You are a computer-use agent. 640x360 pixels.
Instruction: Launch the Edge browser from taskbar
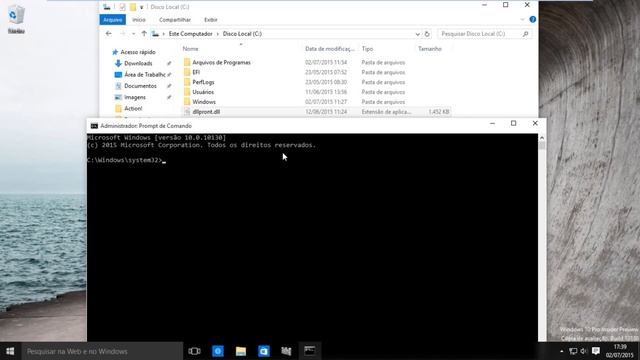[x=218, y=351]
